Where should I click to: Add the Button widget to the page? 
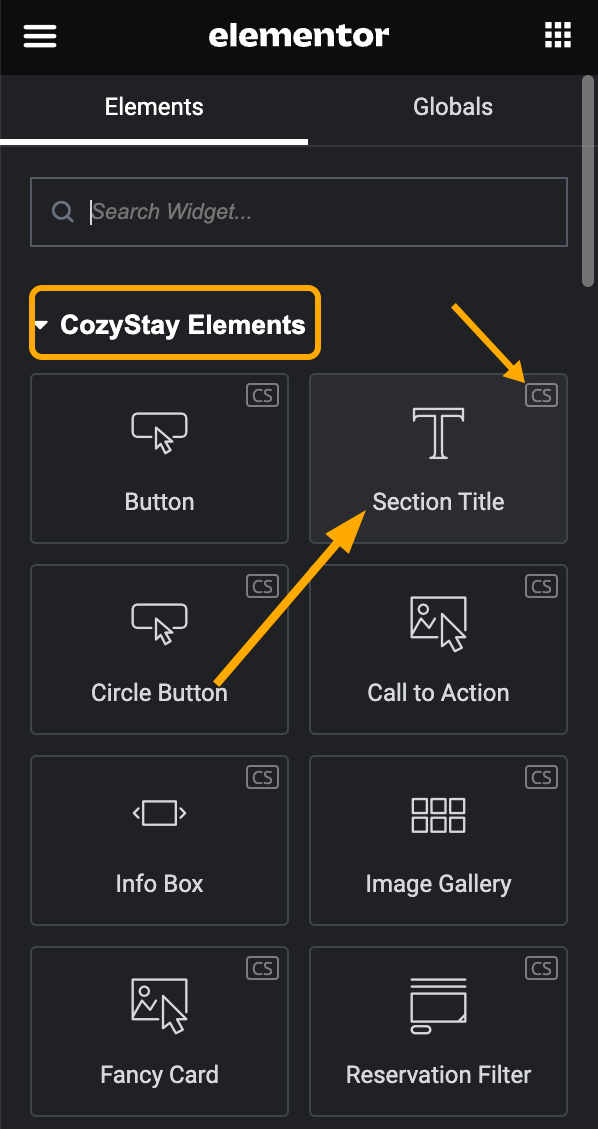(158, 458)
